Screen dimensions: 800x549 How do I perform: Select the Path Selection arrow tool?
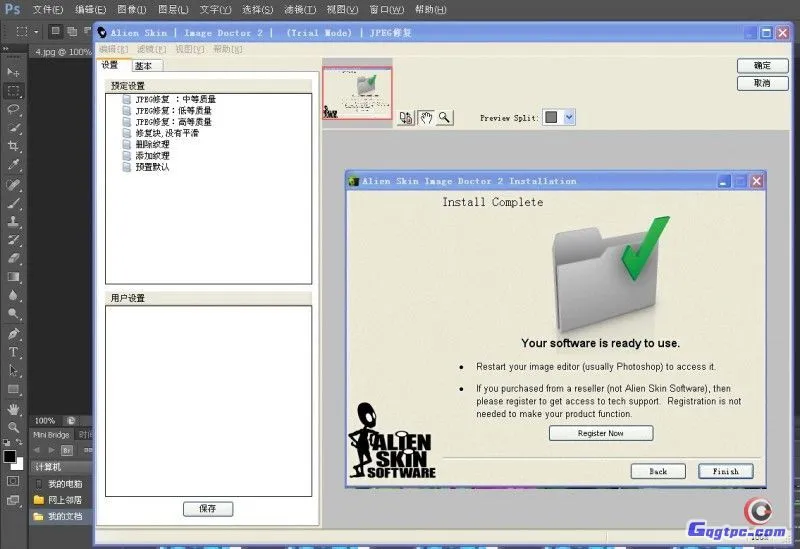tap(13, 371)
